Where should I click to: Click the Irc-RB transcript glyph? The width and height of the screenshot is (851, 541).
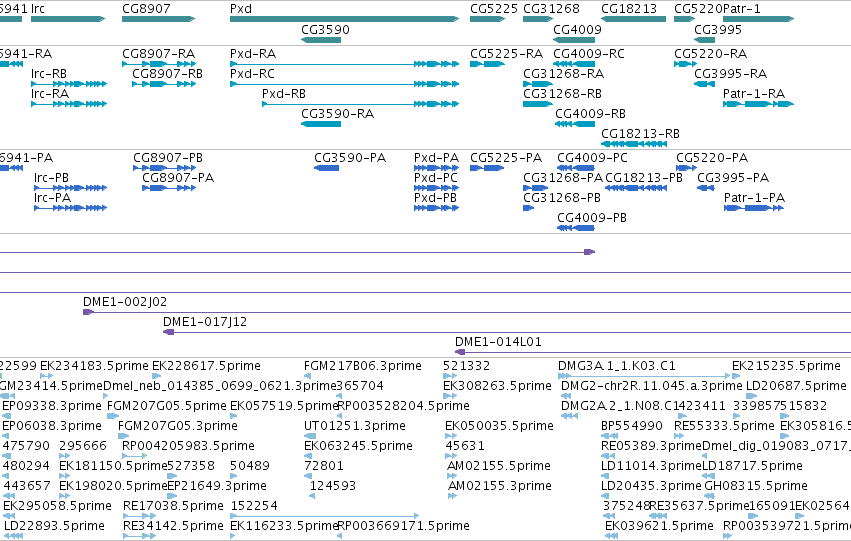coord(69,84)
